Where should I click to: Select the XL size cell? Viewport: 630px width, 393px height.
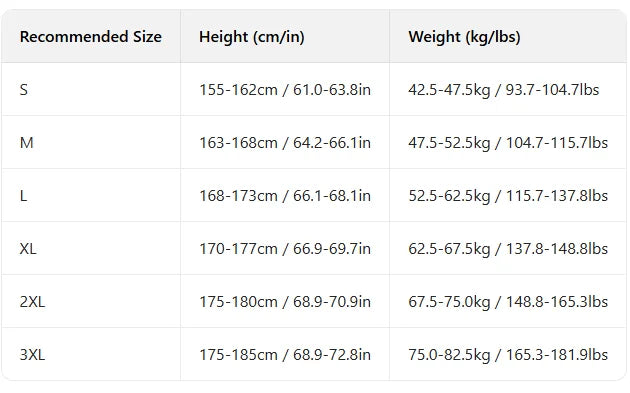click(x=91, y=248)
